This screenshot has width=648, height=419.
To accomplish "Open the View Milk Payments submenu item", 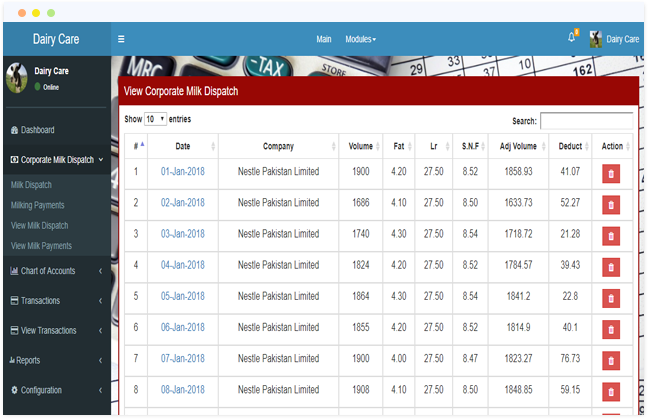I will click(x=41, y=246).
